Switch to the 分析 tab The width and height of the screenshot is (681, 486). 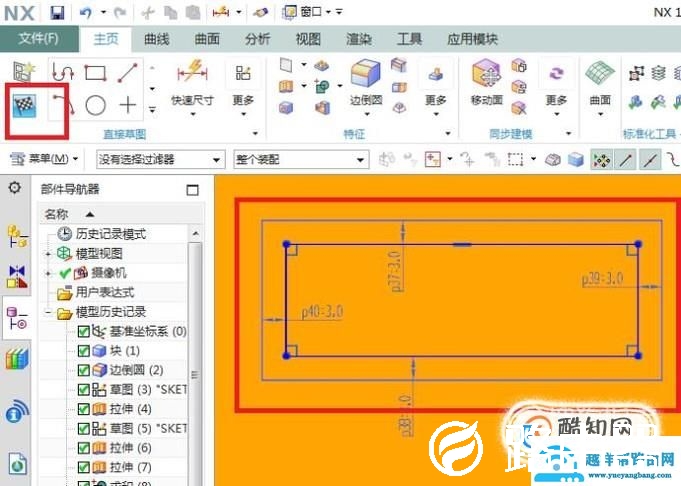[x=257, y=40]
